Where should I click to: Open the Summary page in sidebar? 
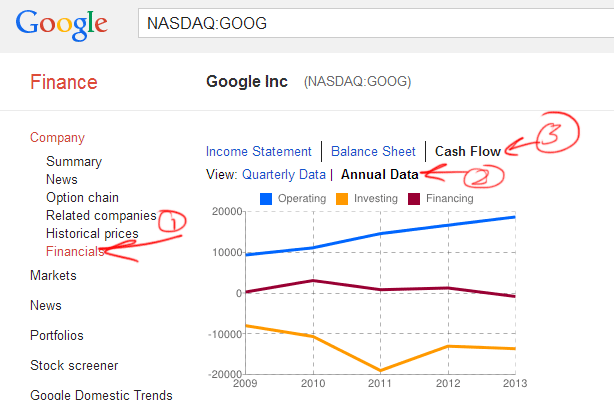[x=74, y=161]
